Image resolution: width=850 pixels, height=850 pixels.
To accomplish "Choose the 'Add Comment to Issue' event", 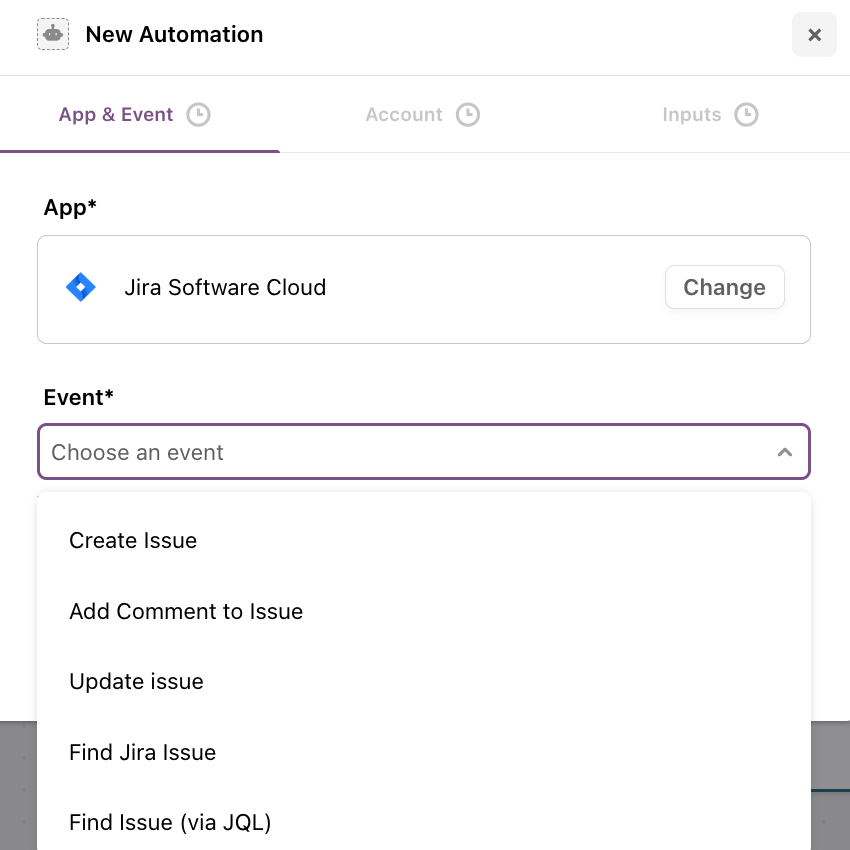I will click(x=186, y=612).
